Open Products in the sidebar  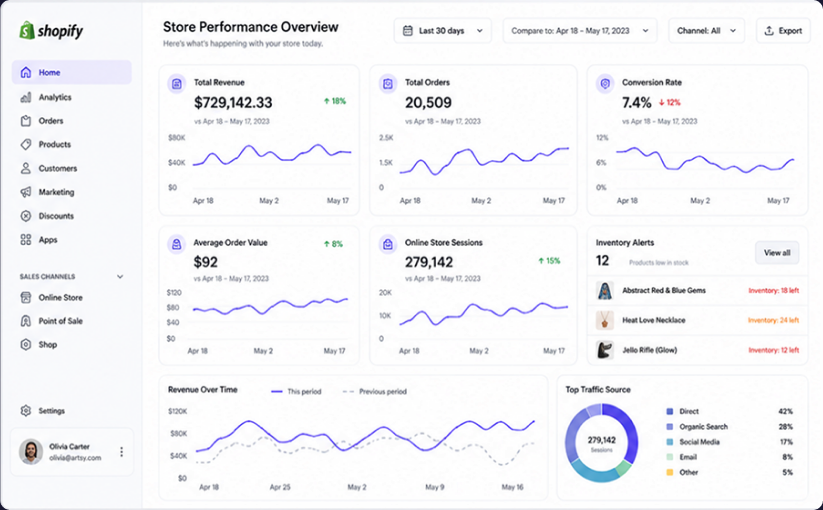click(71, 144)
